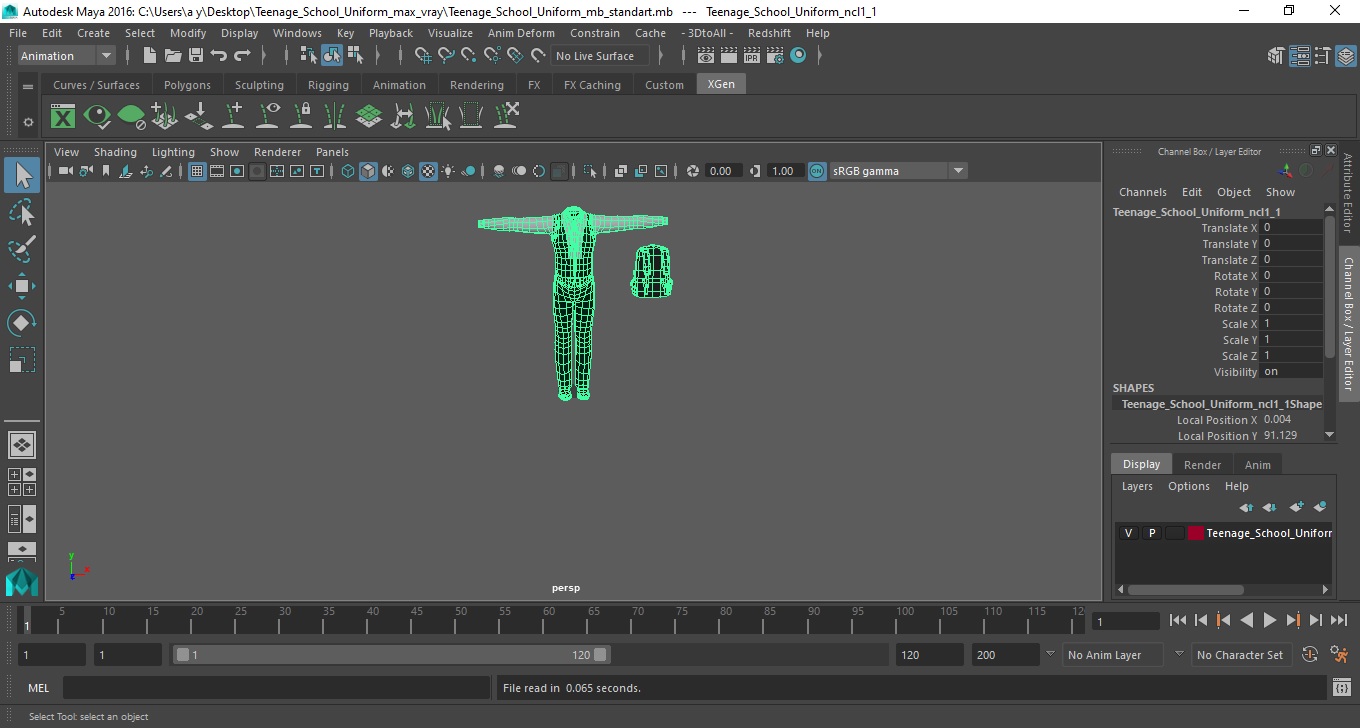Image resolution: width=1360 pixels, height=728 pixels.
Task: Open the Windows menu
Action: (297, 33)
